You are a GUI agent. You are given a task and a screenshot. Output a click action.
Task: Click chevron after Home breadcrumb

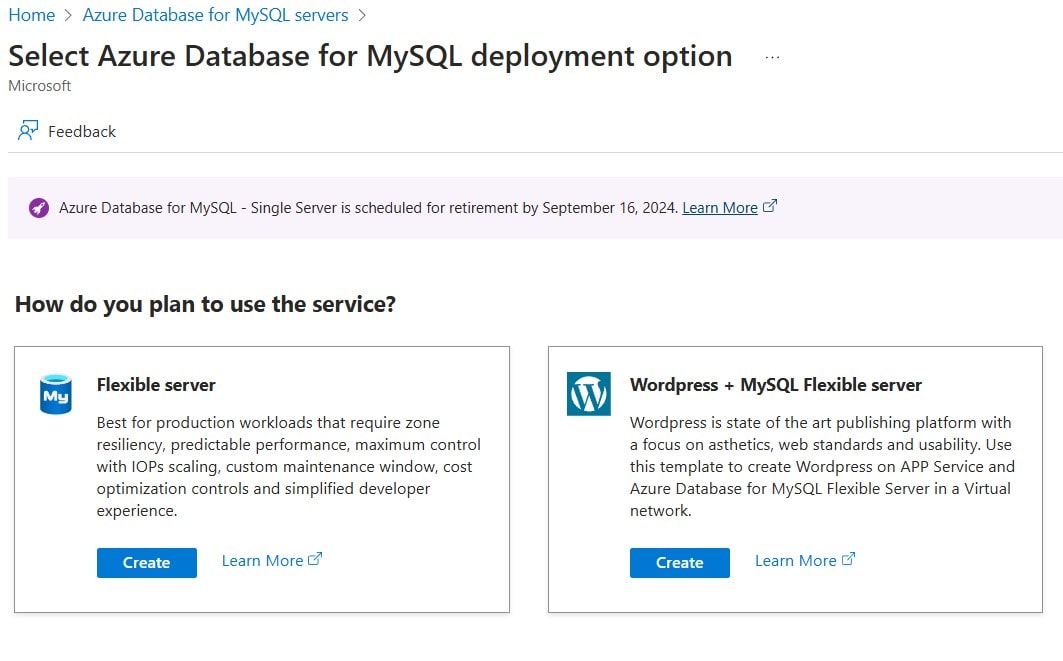point(68,16)
